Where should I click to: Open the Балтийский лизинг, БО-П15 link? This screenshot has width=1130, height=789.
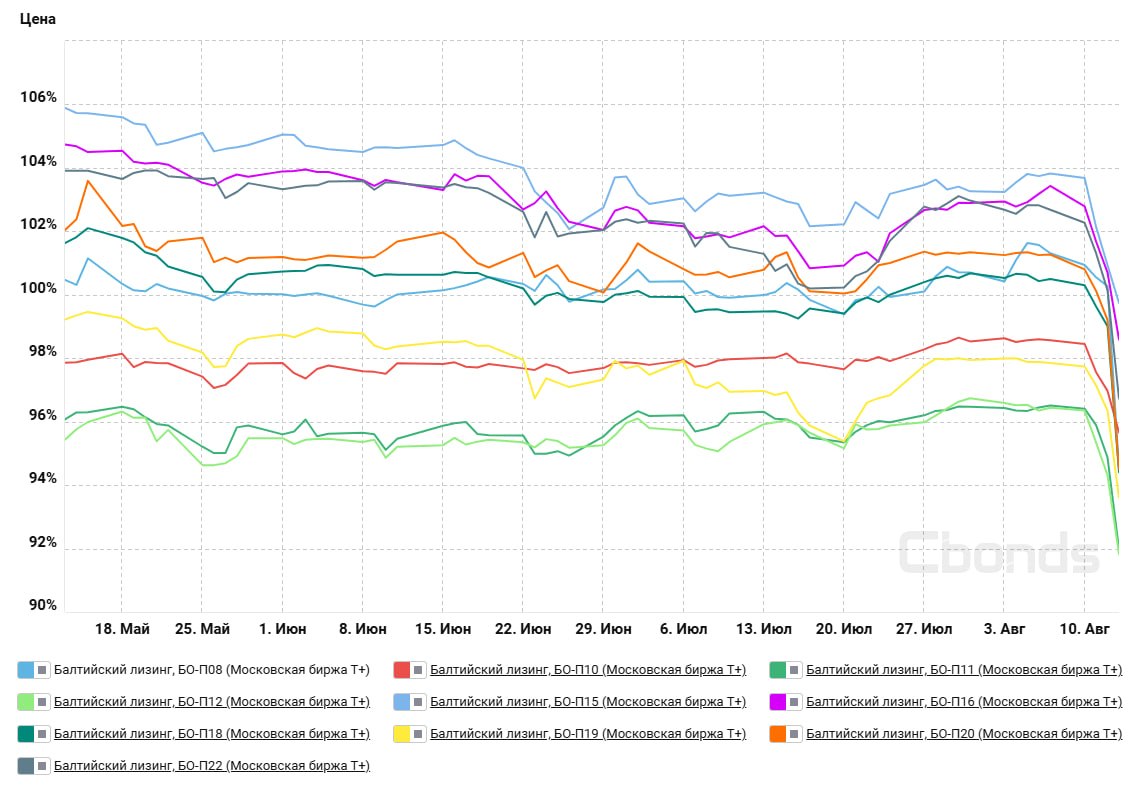pos(588,702)
